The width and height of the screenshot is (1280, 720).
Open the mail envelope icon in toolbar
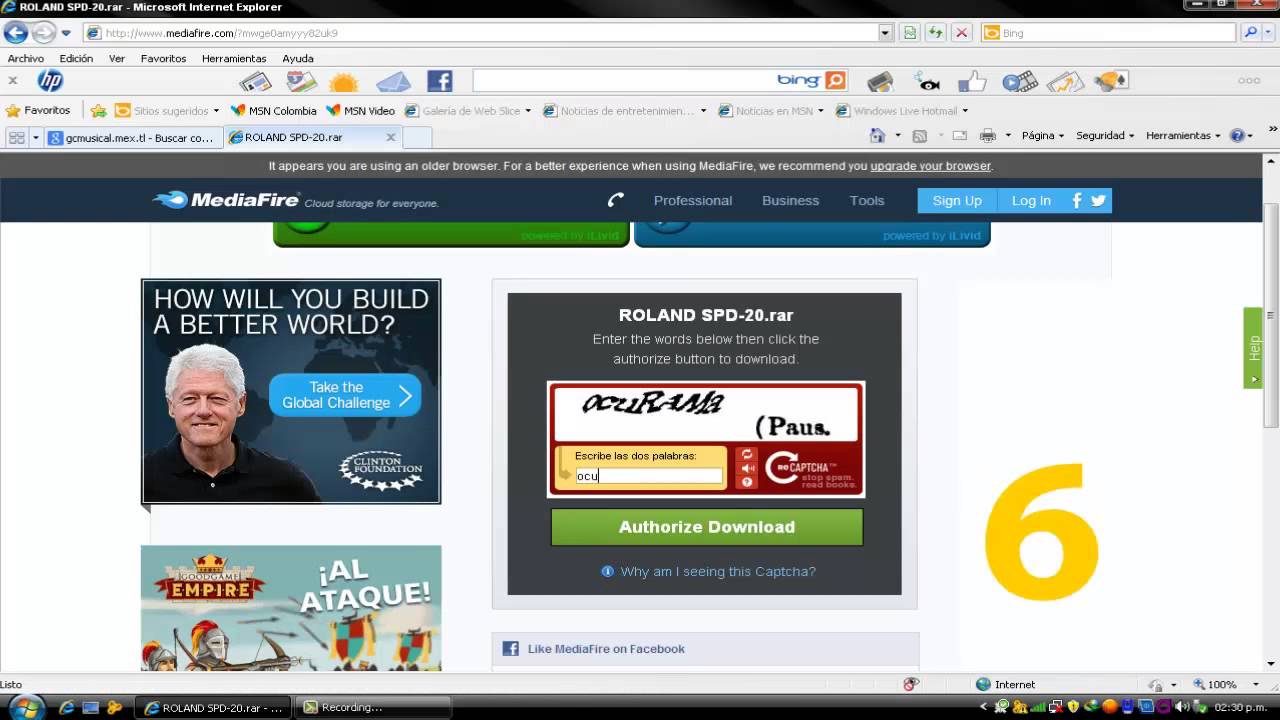[x=394, y=82]
